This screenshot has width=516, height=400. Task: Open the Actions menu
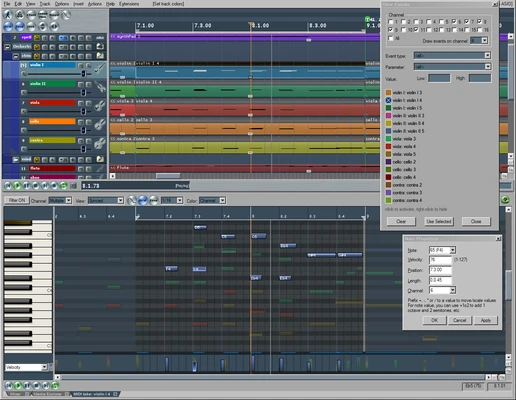point(95,4)
